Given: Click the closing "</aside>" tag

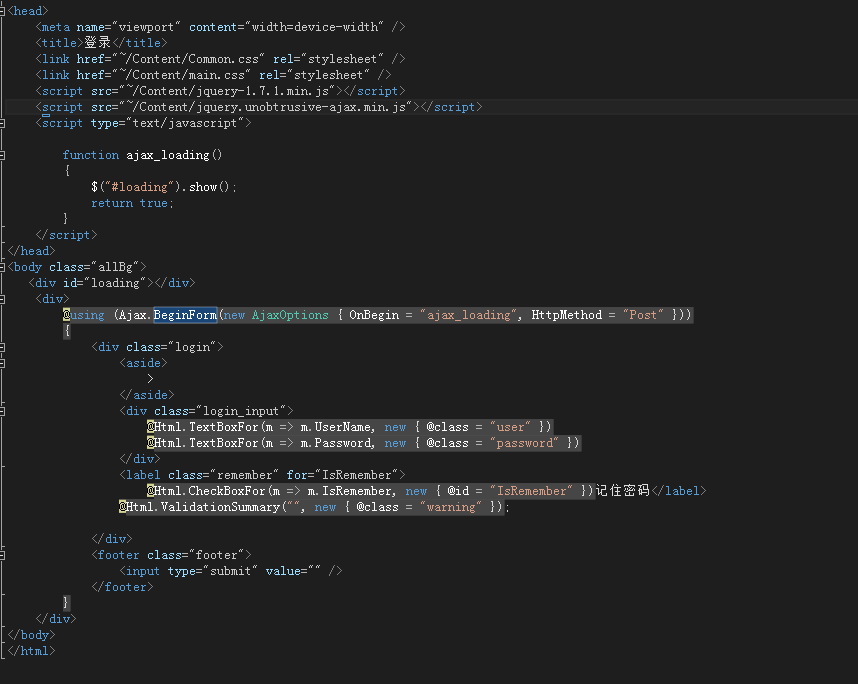Looking at the screenshot, I should point(147,395).
